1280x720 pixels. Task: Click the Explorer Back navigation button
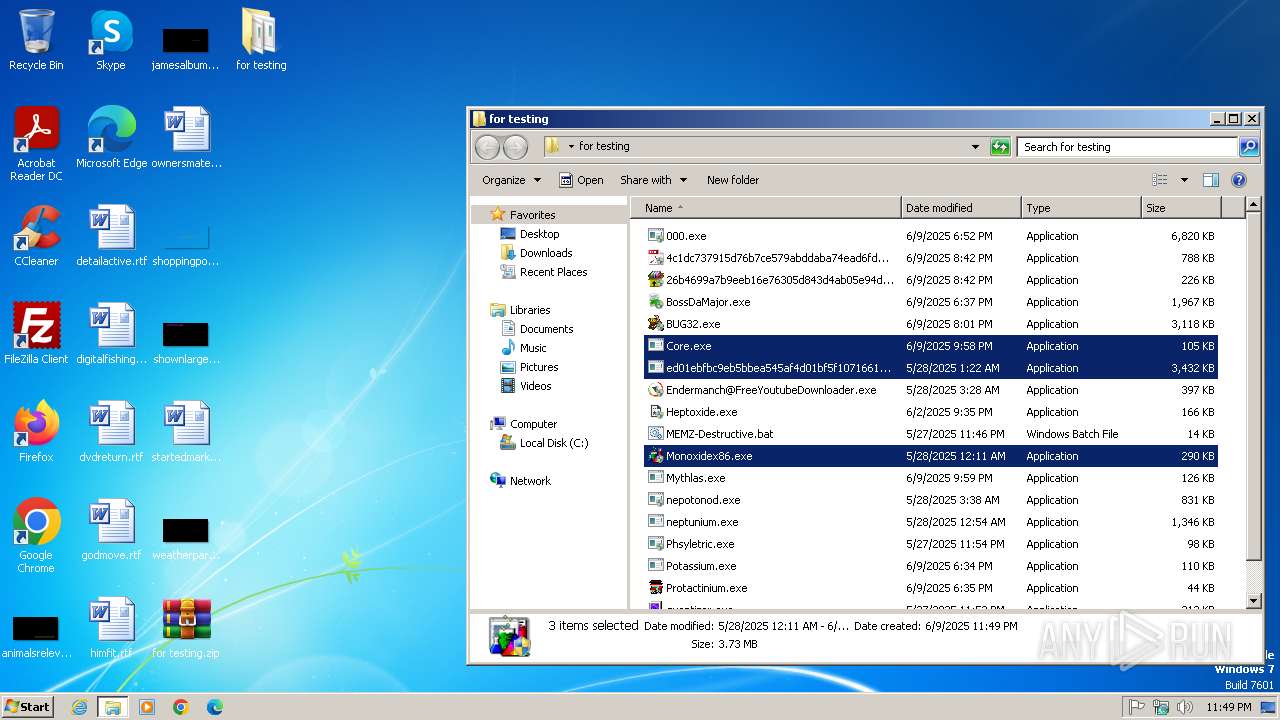pos(487,147)
